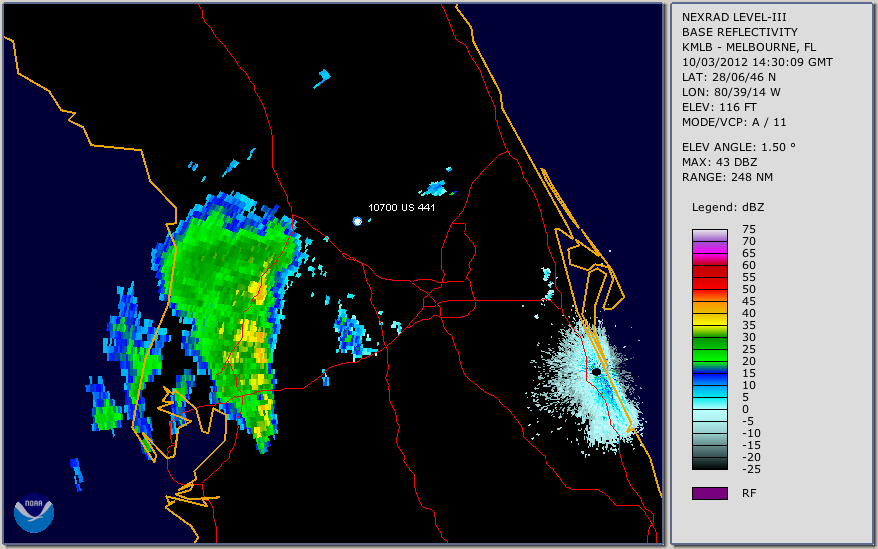Click the "LAT: 28/06/46 N" text
Viewport: 878px width, 549px height.
728,77
